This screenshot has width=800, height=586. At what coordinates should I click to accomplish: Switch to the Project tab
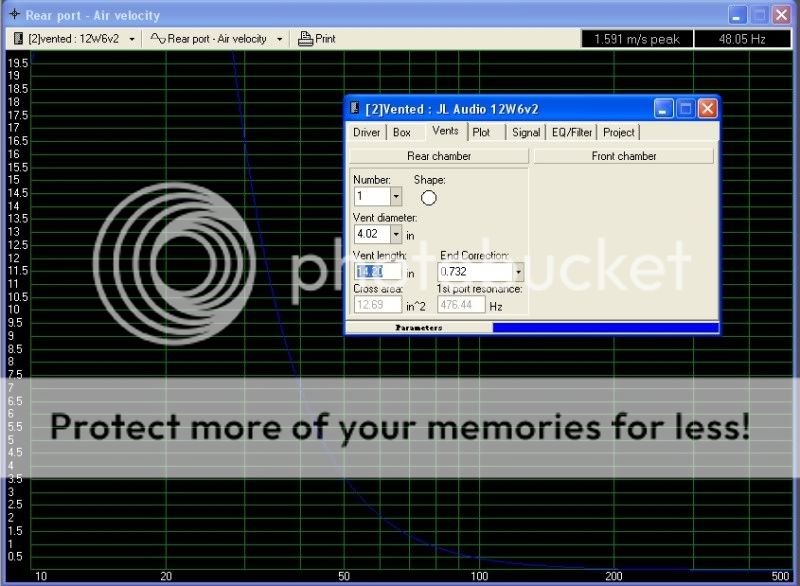[x=619, y=132]
